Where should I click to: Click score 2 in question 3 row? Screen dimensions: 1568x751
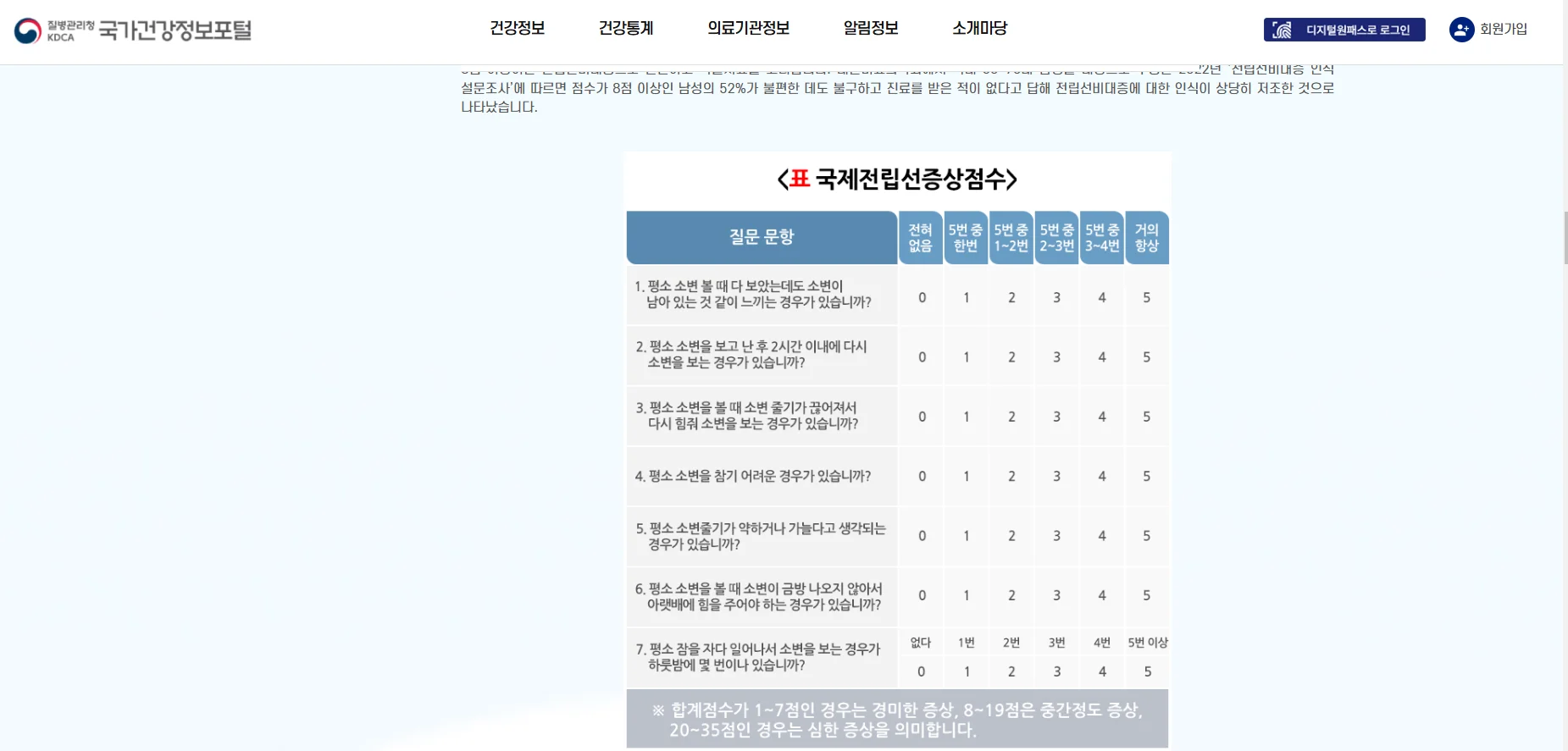[x=1011, y=417]
